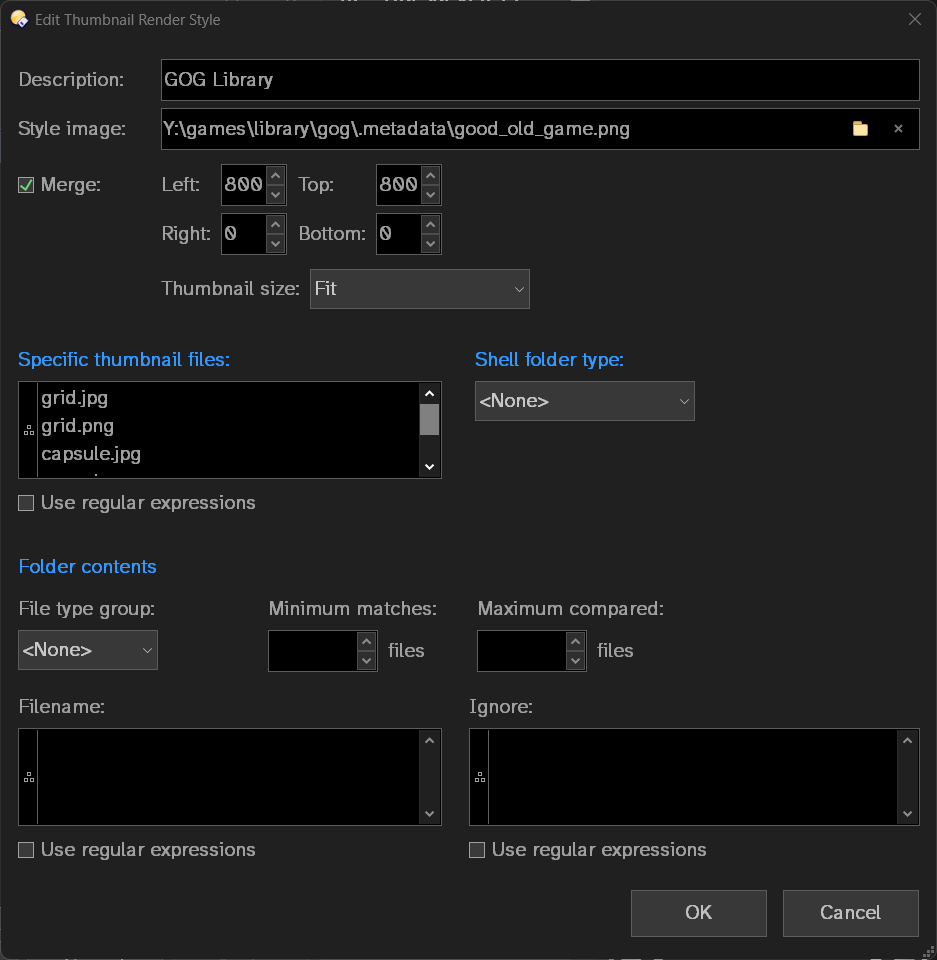Increase the Left merge value

click(x=276, y=176)
